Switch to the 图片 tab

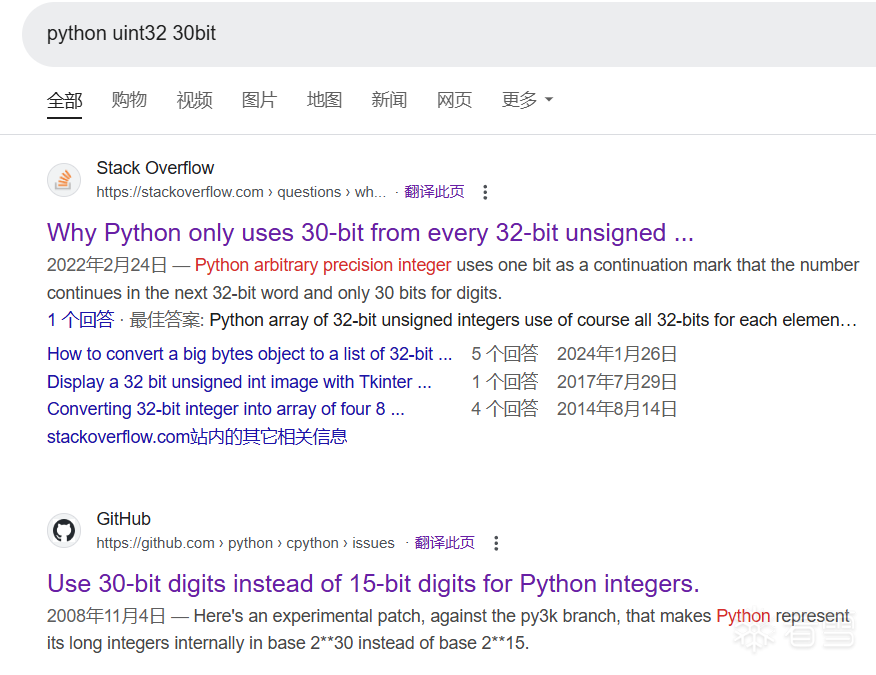pyautogui.click(x=259, y=99)
